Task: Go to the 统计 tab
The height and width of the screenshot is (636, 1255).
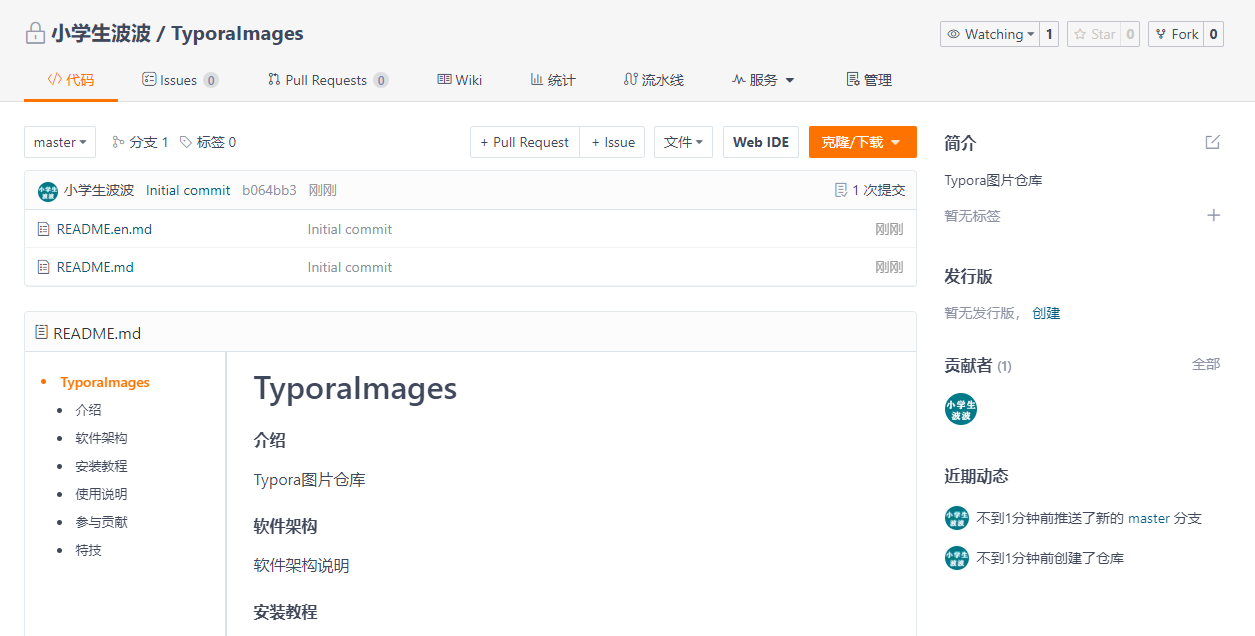Action: [x=553, y=80]
